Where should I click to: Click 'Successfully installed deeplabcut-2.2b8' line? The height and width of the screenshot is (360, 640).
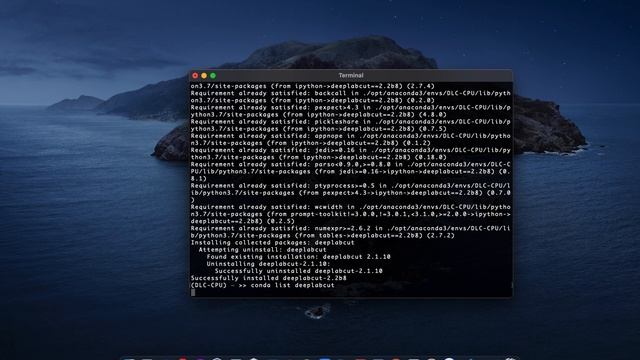[x=269, y=278]
